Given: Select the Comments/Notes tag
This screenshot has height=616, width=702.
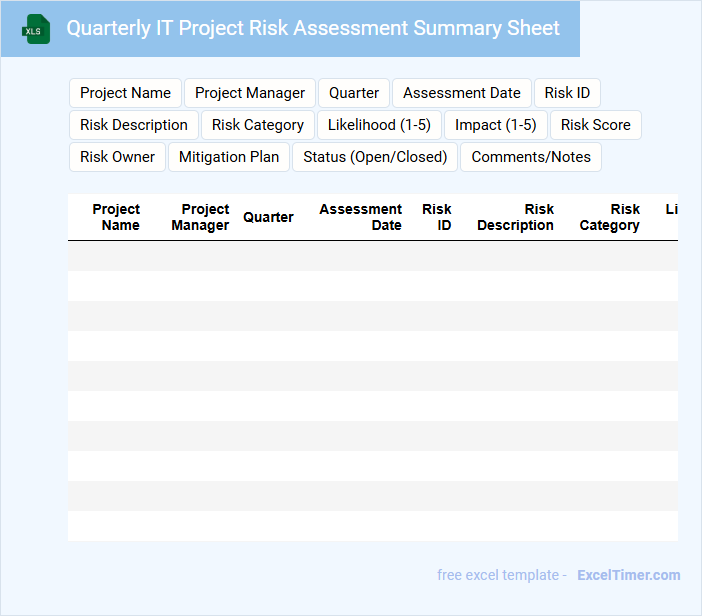Looking at the screenshot, I should [531, 157].
